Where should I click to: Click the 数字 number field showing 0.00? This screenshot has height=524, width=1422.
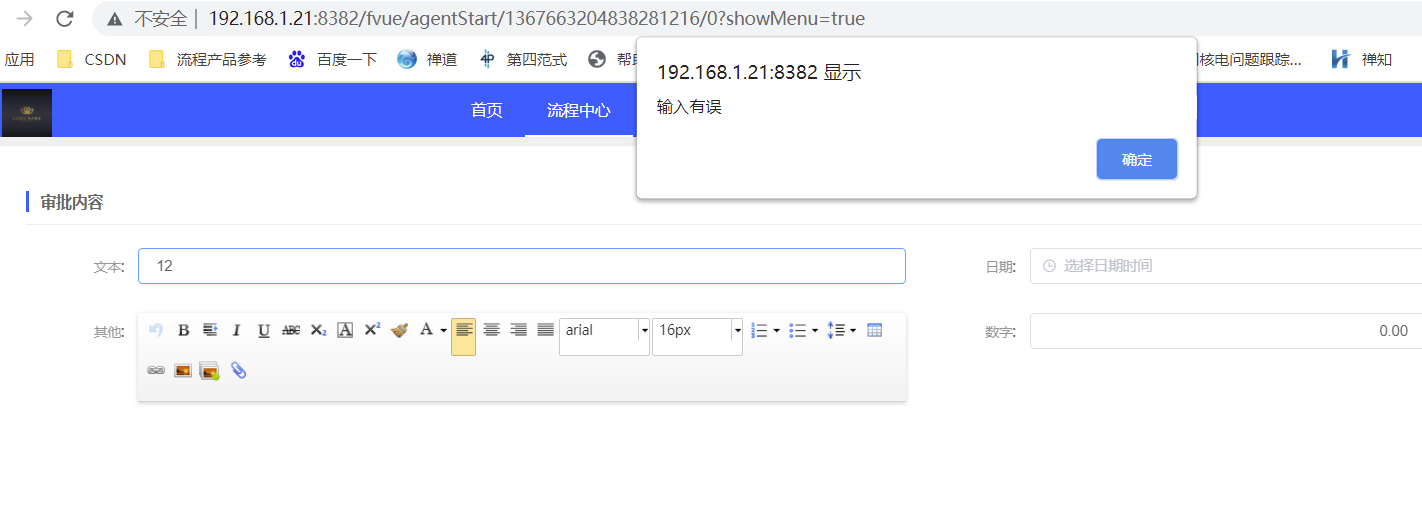tap(1226, 331)
